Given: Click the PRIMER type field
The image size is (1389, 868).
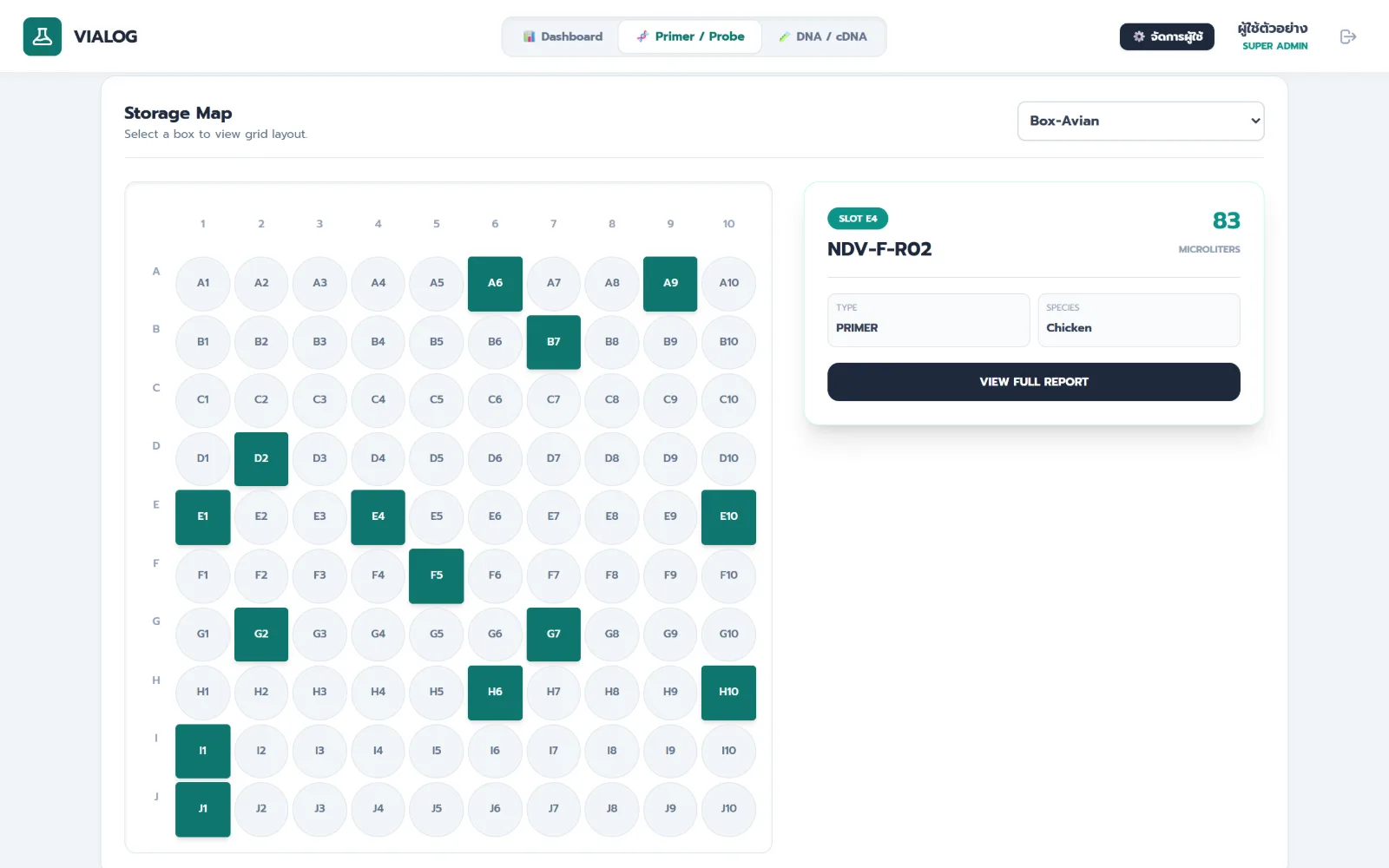Looking at the screenshot, I should (928, 320).
